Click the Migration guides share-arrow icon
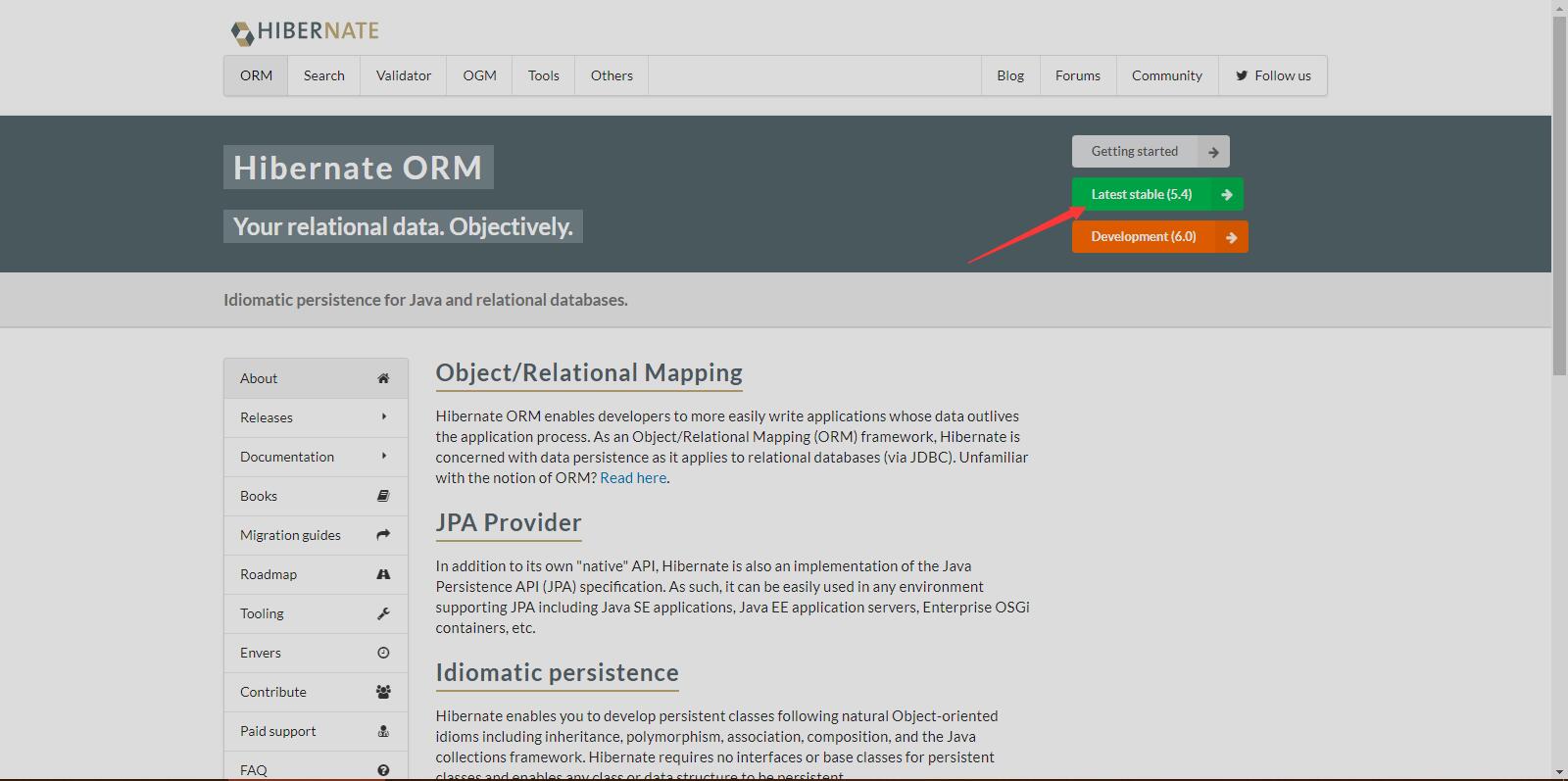1568x781 pixels. pos(383,535)
